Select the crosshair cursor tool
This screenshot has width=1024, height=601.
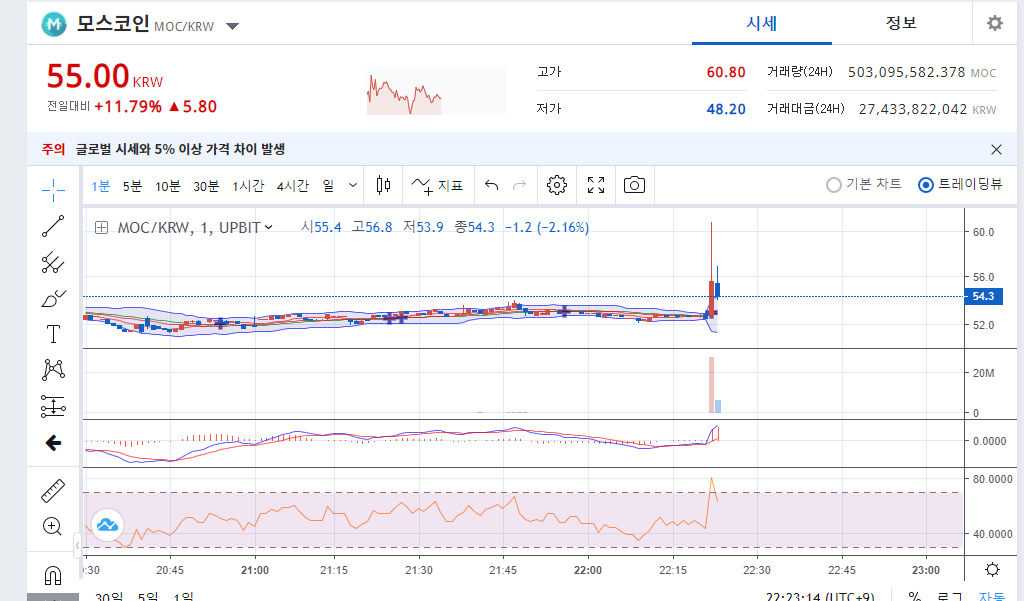pos(53,190)
